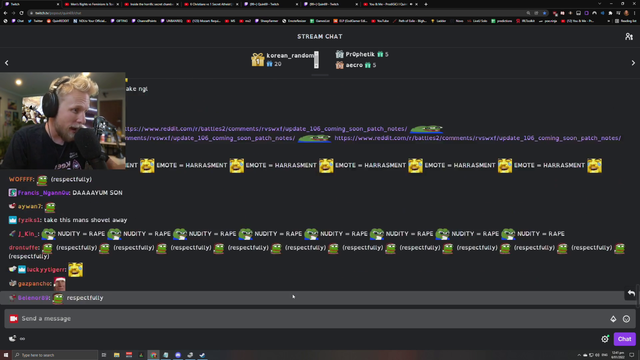Open the community users list icon
The height and width of the screenshot is (360, 640).
point(629,36)
